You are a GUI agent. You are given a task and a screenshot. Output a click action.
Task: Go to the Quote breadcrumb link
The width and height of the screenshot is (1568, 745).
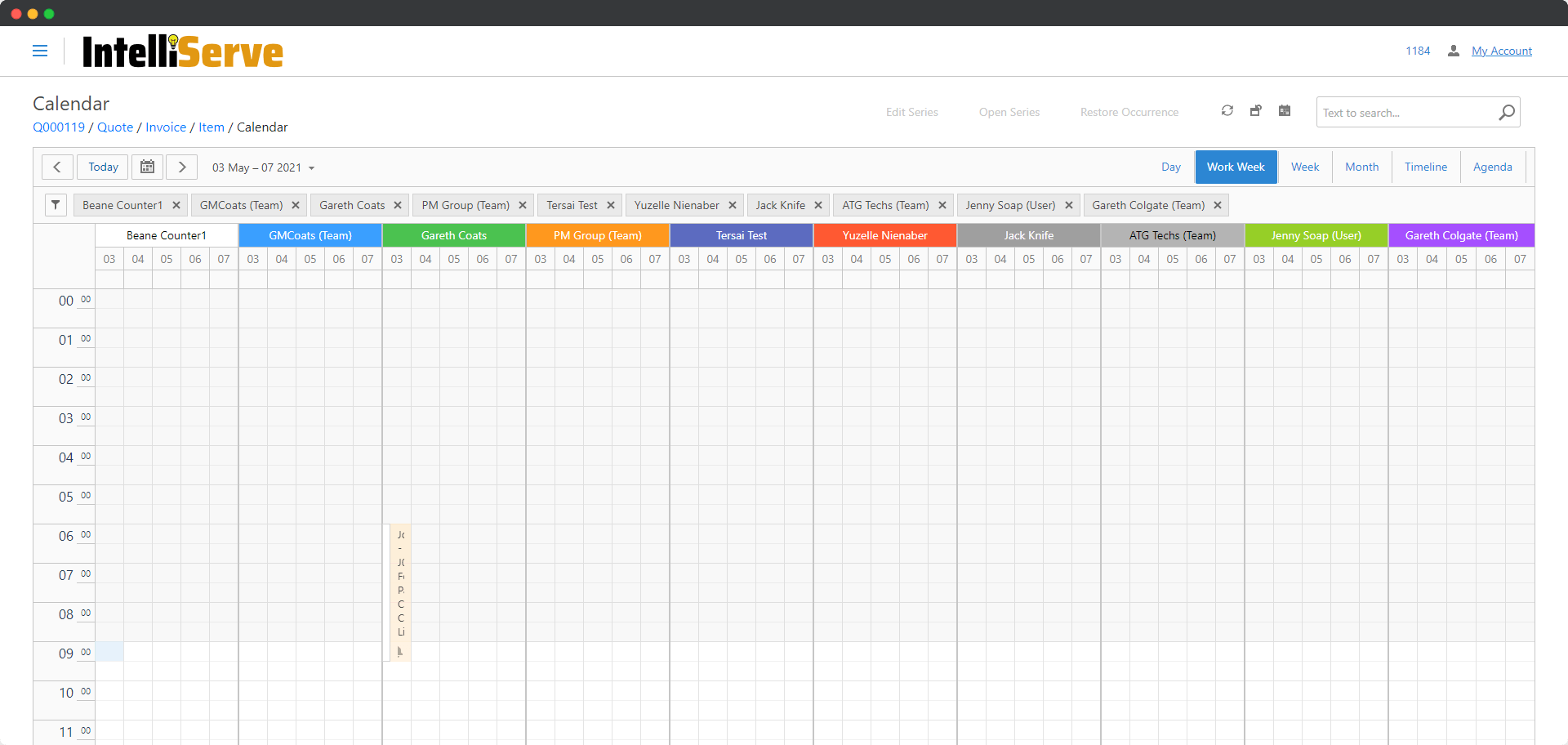pos(115,127)
